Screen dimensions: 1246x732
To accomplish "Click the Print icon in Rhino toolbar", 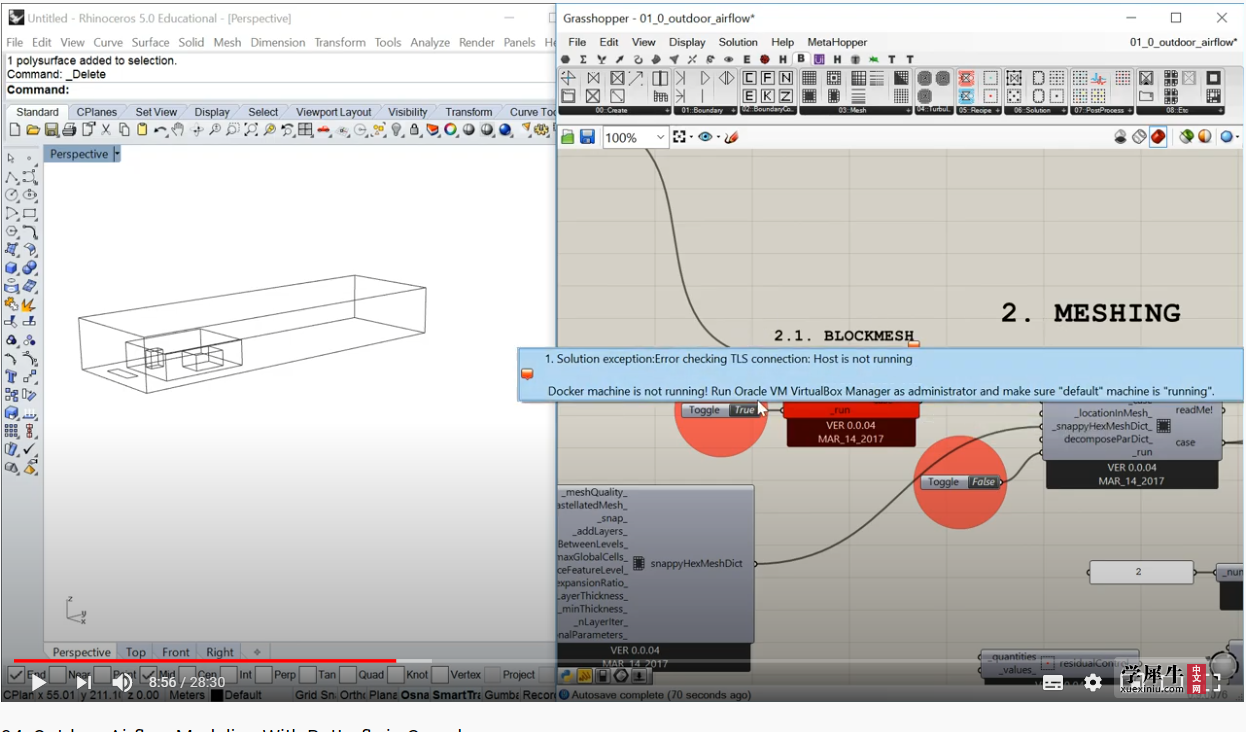I will tap(69, 130).
